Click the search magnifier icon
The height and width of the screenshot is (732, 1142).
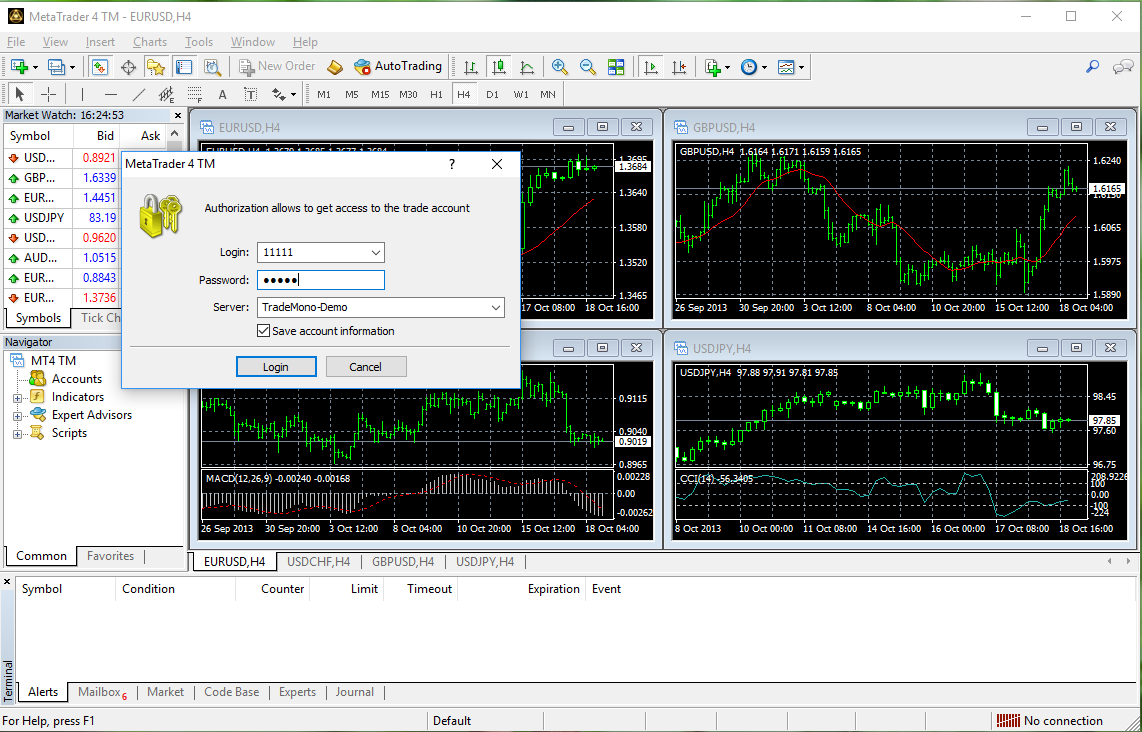(1092, 67)
